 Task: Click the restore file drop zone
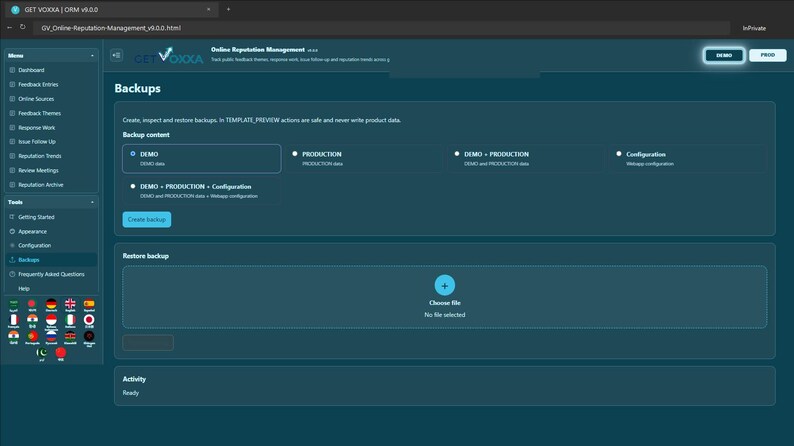point(445,297)
